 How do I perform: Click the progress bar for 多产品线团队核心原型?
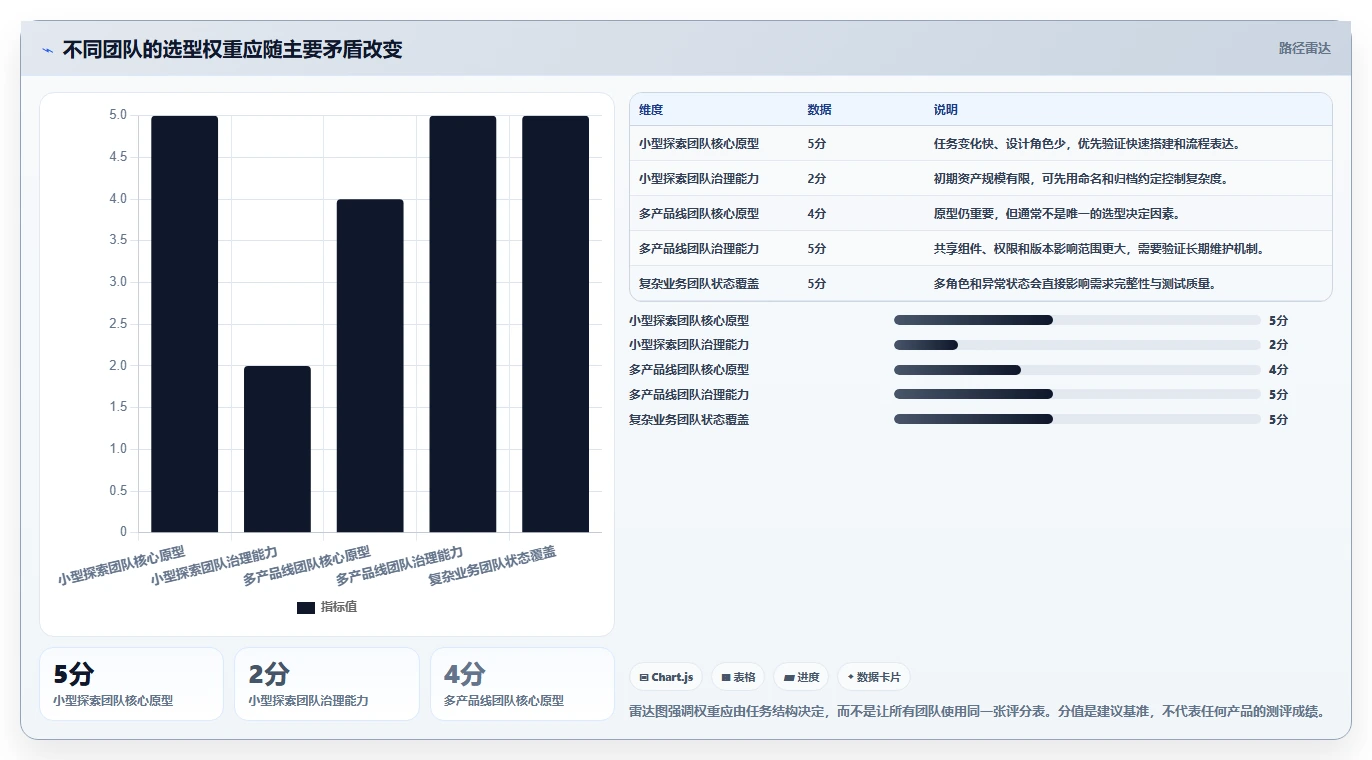1077,370
